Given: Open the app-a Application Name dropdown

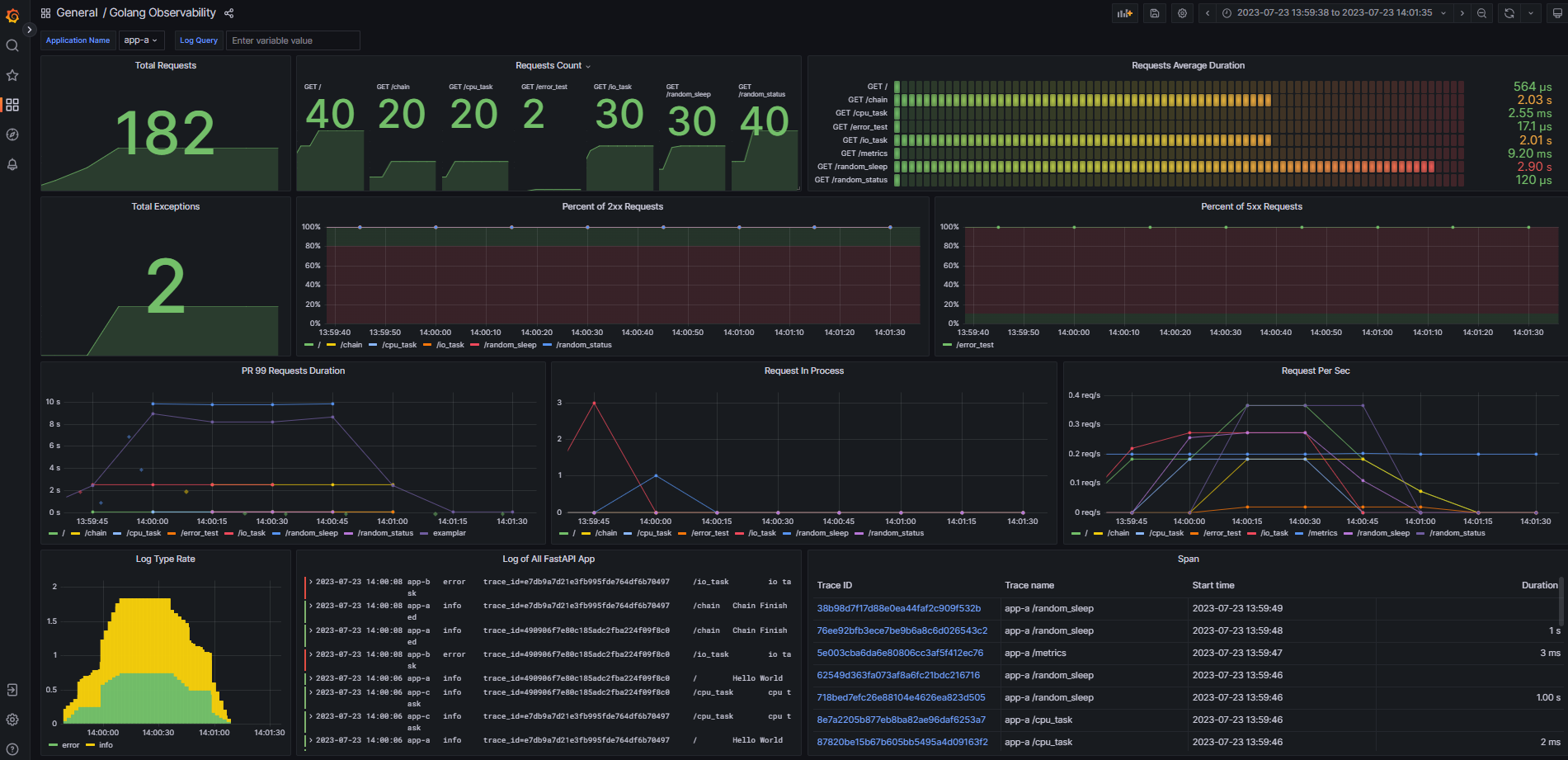Looking at the screenshot, I should pos(140,40).
